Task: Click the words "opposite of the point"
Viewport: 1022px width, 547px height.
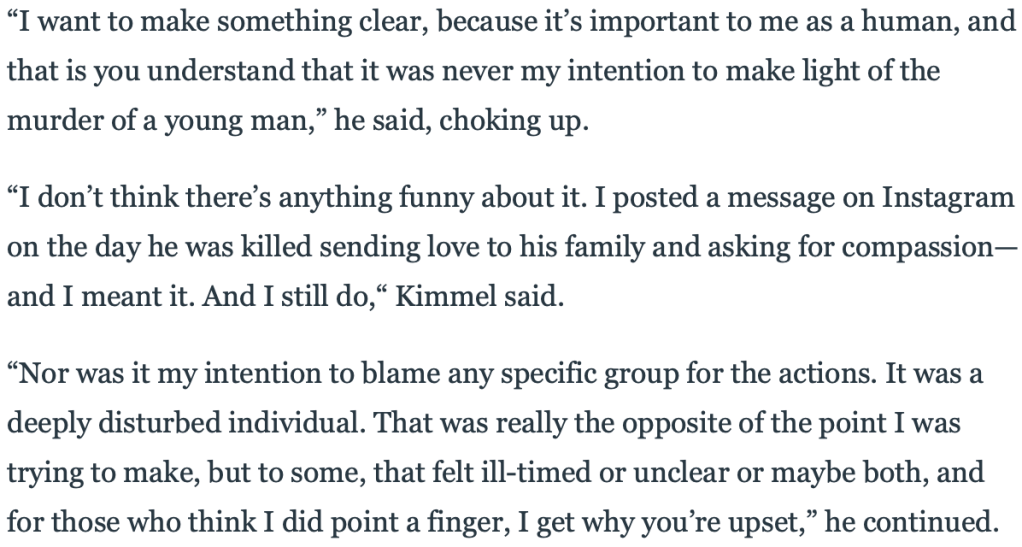Action: pos(754,423)
